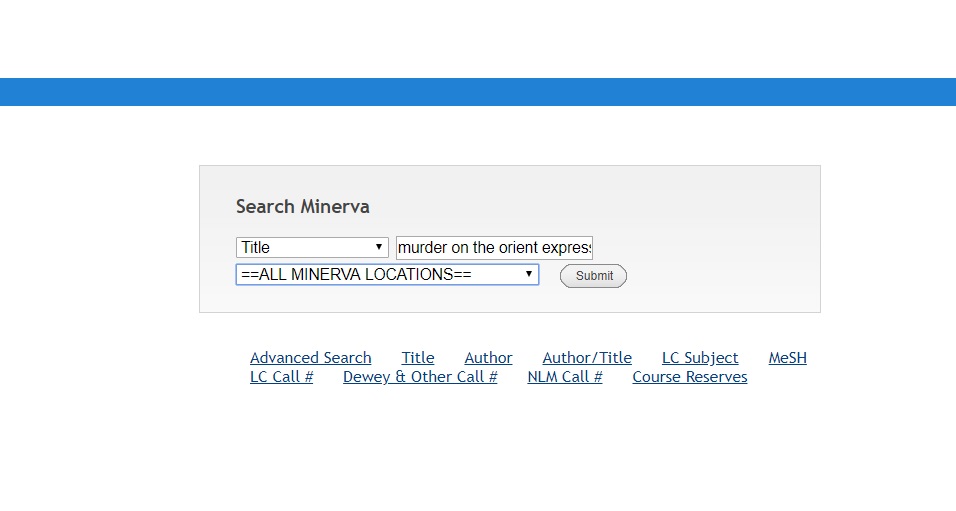Click the search text input field
The width and height of the screenshot is (956, 511).
point(494,247)
